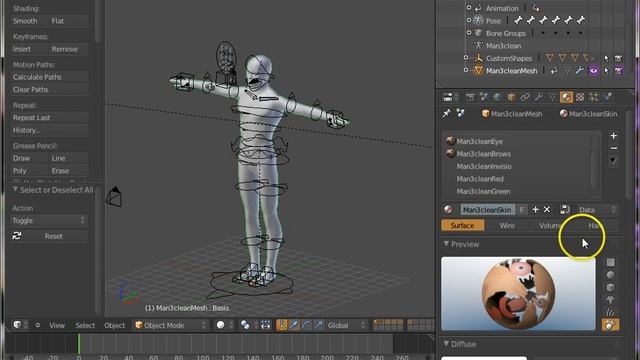Open material slot specials down-arrow menu
640x360 pixels.
(613, 160)
